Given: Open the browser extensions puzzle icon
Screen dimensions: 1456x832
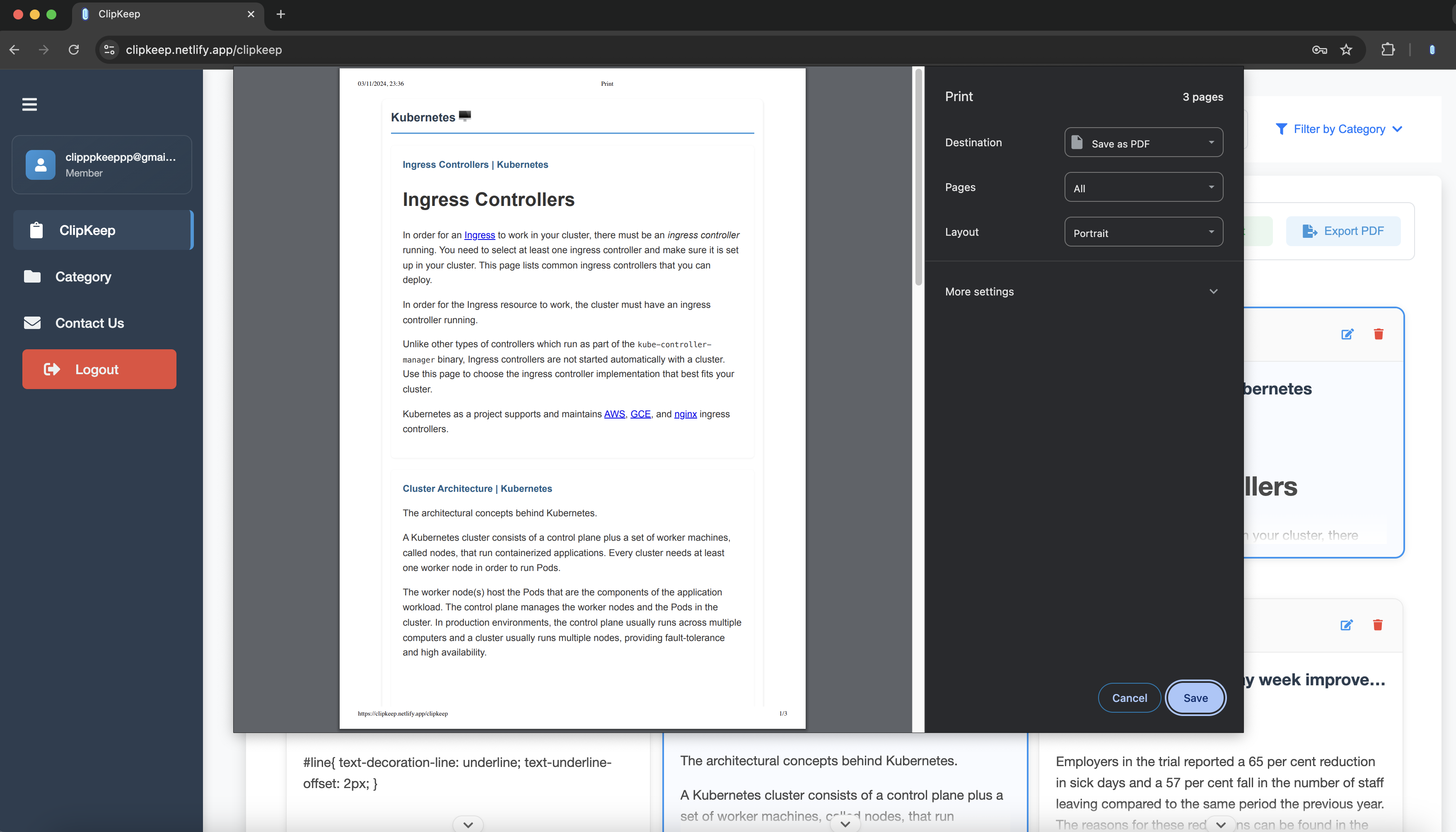Looking at the screenshot, I should coord(1388,50).
